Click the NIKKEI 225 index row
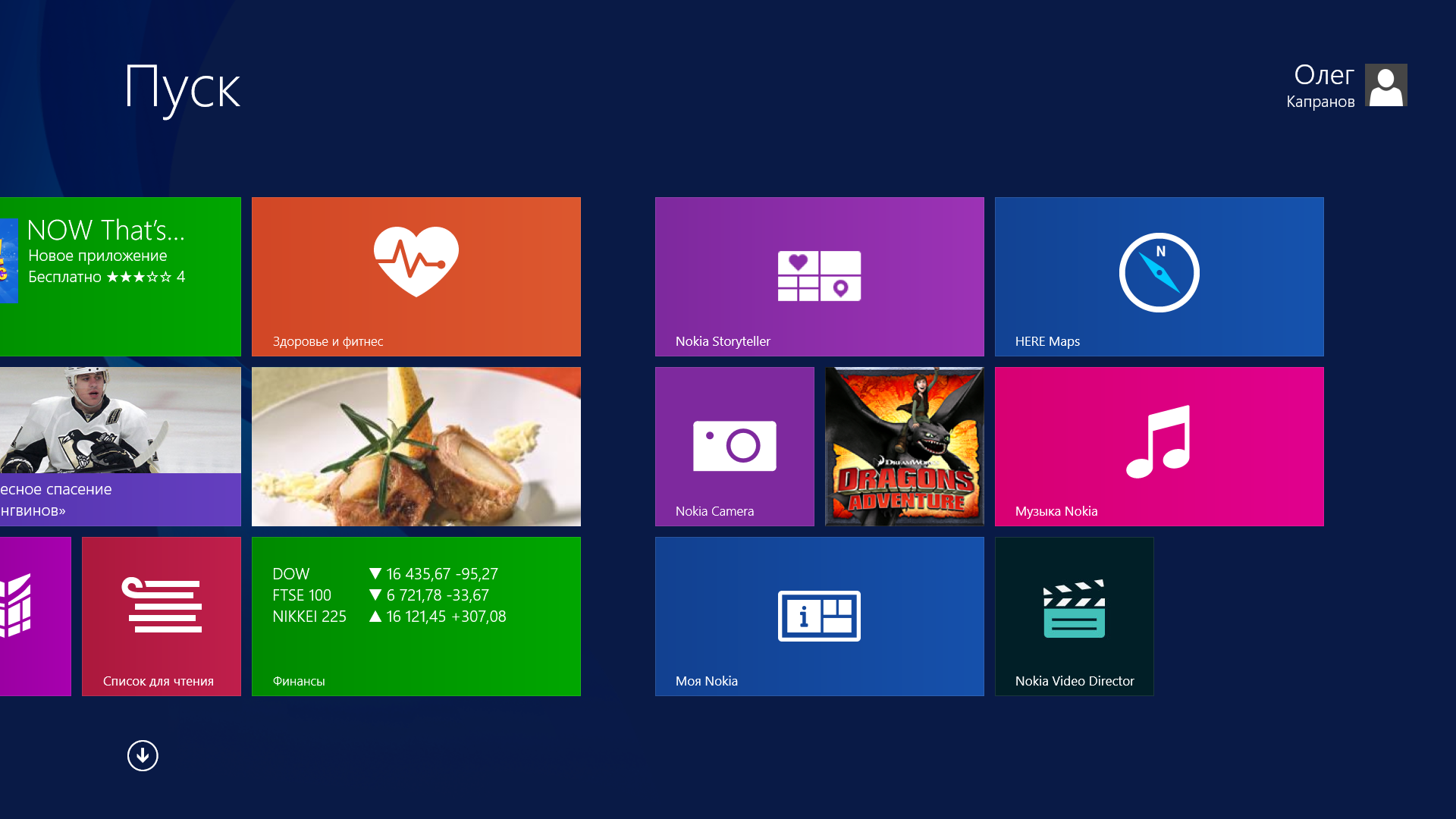The width and height of the screenshot is (1456, 819). click(389, 617)
